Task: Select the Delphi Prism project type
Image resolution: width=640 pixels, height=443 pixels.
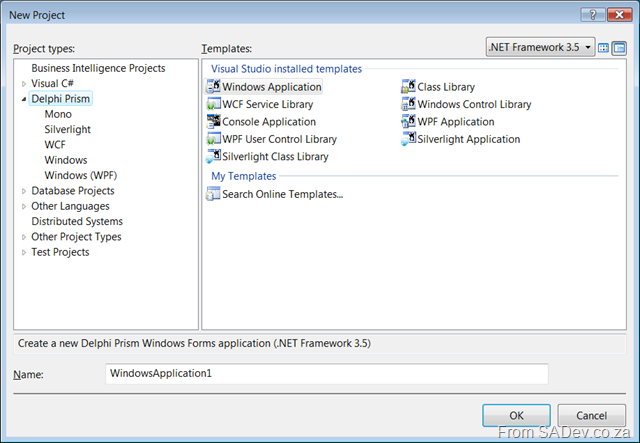Action: coord(60,98)
